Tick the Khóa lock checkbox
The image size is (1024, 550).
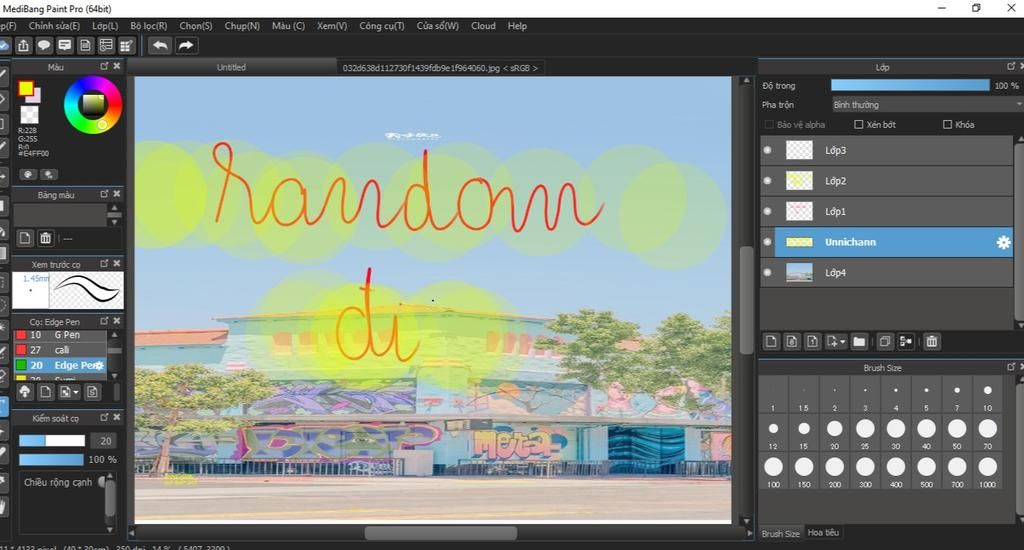tap(948, 125)
